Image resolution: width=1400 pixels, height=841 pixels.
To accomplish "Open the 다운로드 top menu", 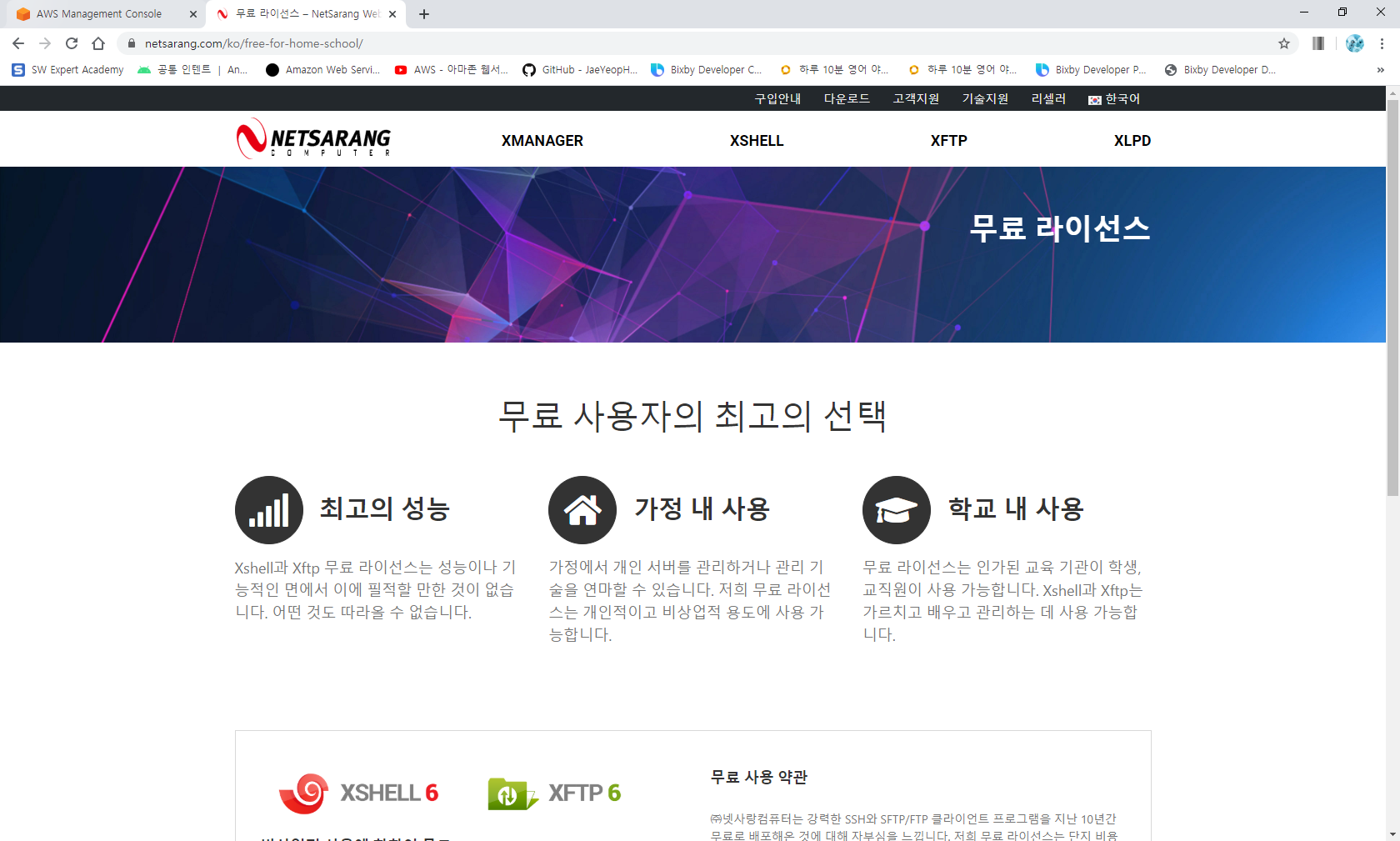I will [x=847, y=98].
